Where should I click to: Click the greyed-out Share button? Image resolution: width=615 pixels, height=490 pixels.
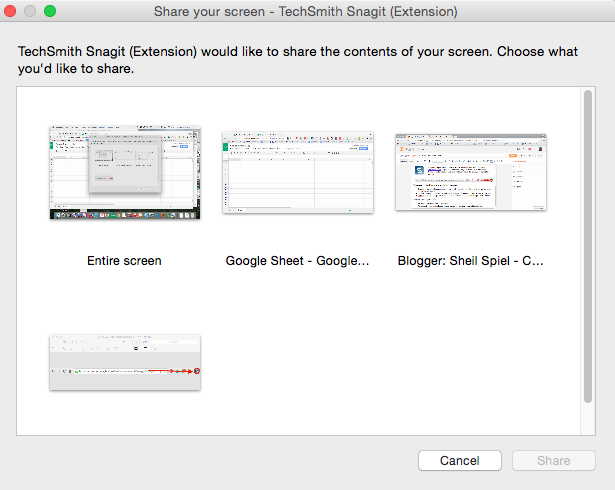click(x=554, y=461)
